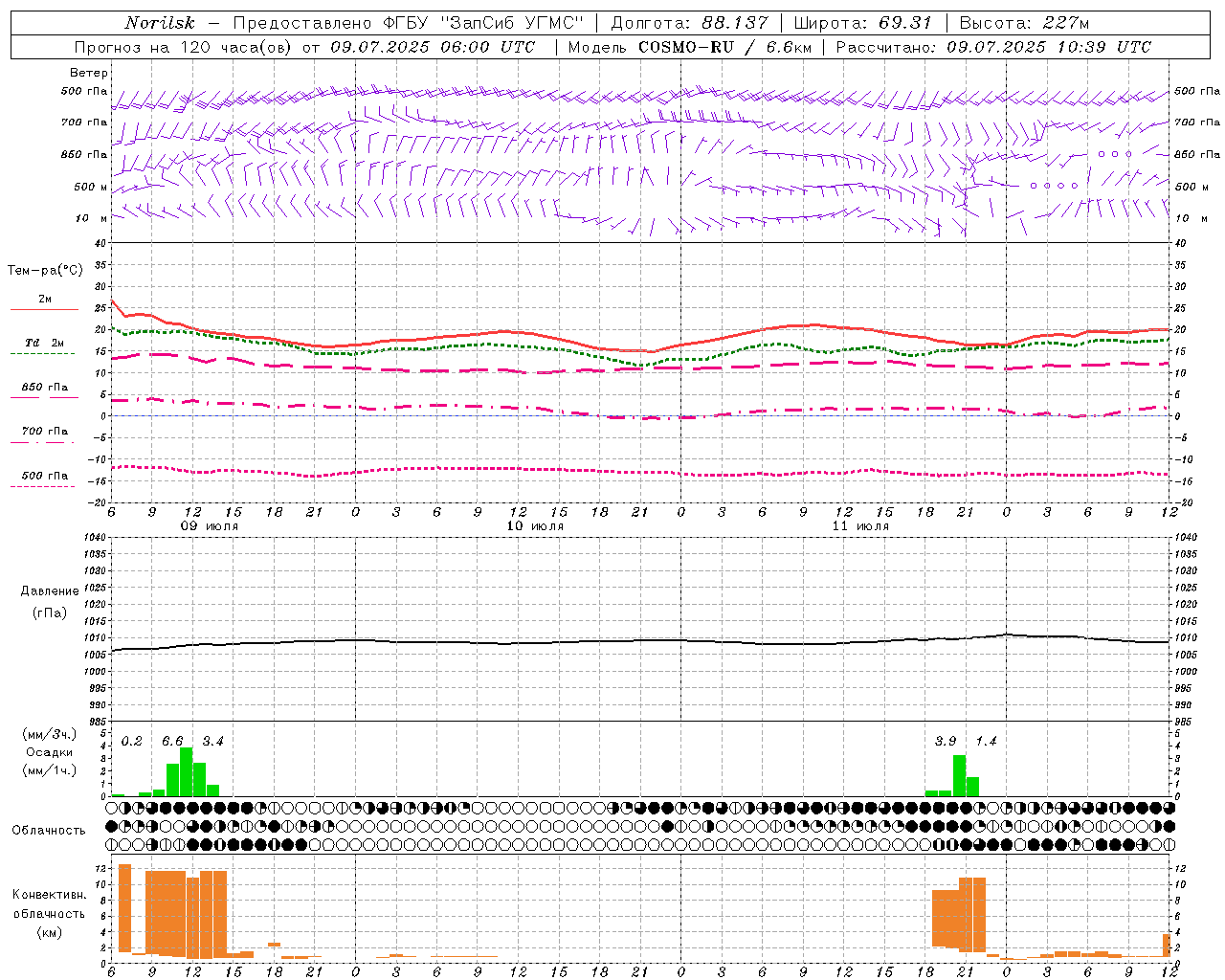1225x980 pixels.
Task: Click the "850 гПа" temperature legend entry
Action: point(44,388)
